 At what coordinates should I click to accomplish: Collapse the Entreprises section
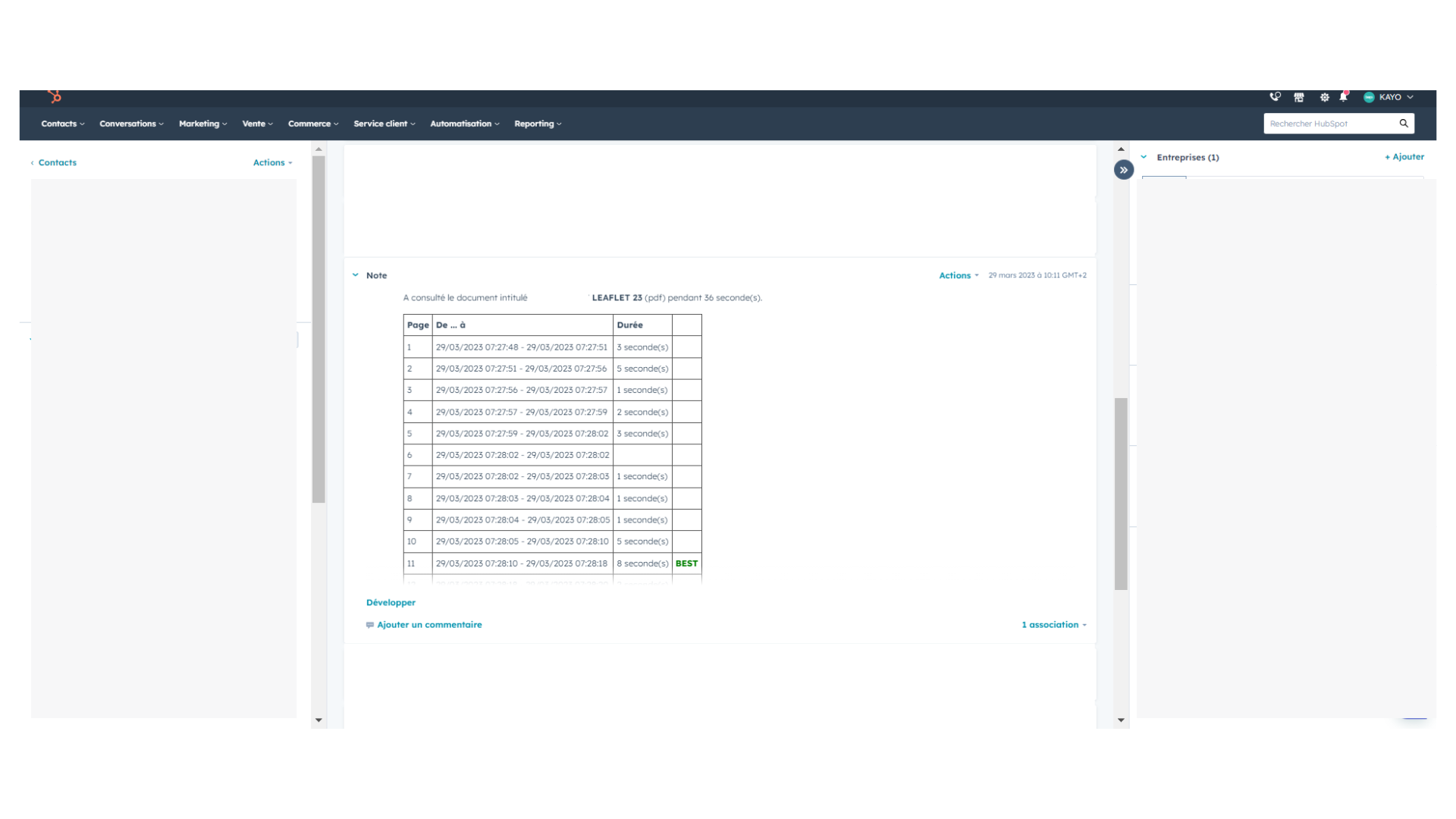click(x=1144, y=157)
